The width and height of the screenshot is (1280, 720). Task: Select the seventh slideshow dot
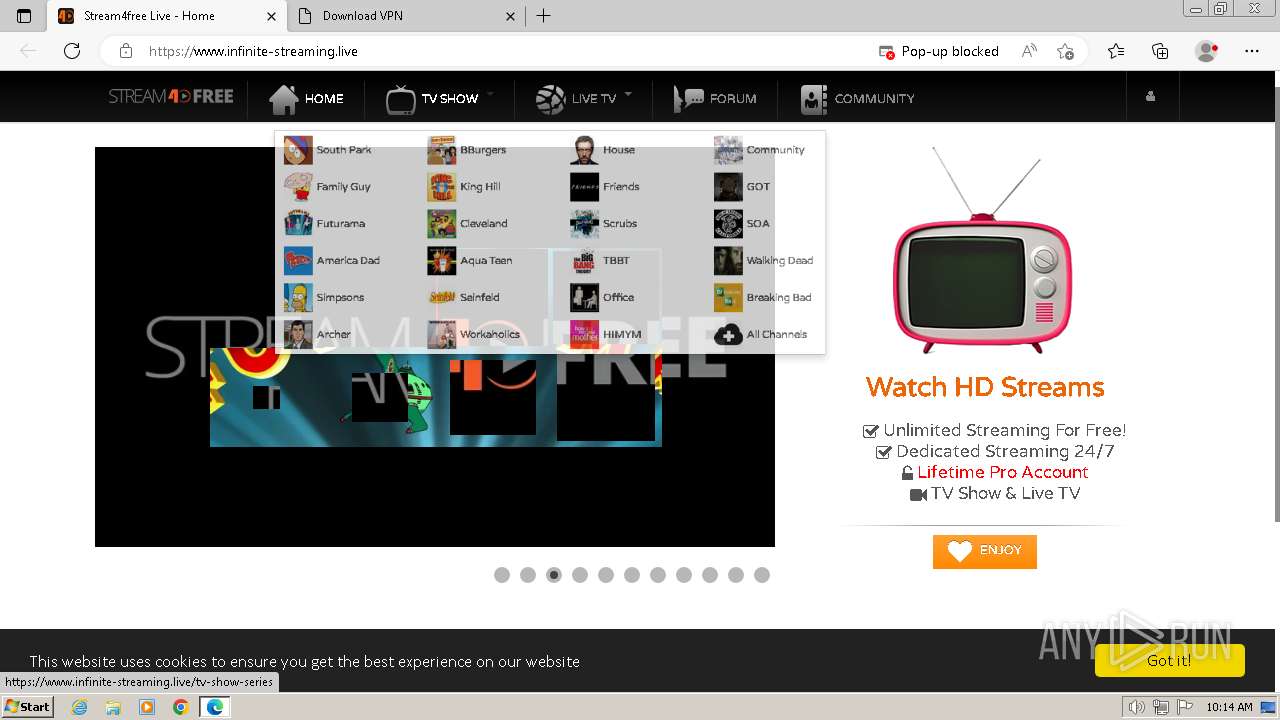[x=658, y=575]
